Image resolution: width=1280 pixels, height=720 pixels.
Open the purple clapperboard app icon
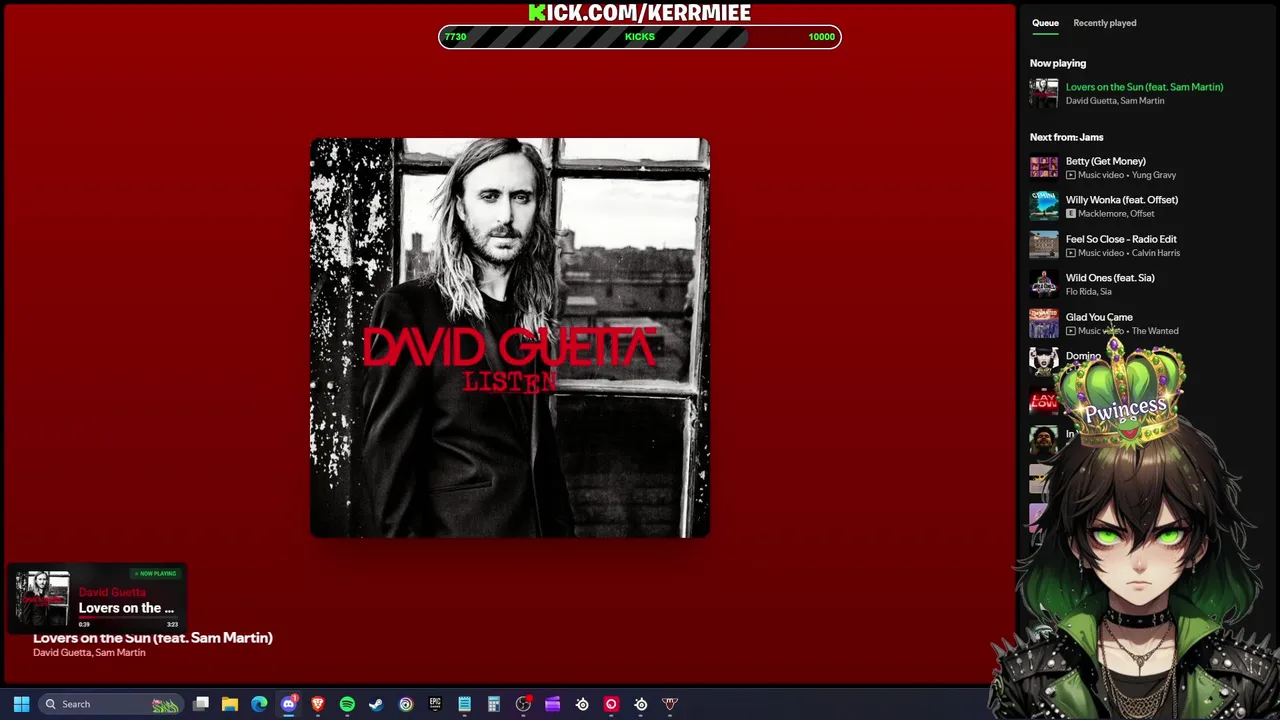552,704
